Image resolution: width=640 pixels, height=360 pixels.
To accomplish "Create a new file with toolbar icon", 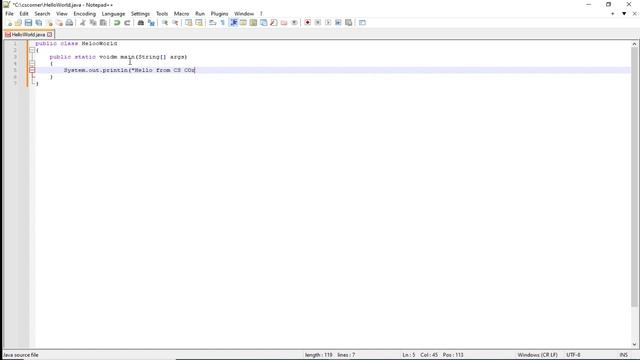I will 9,23.
